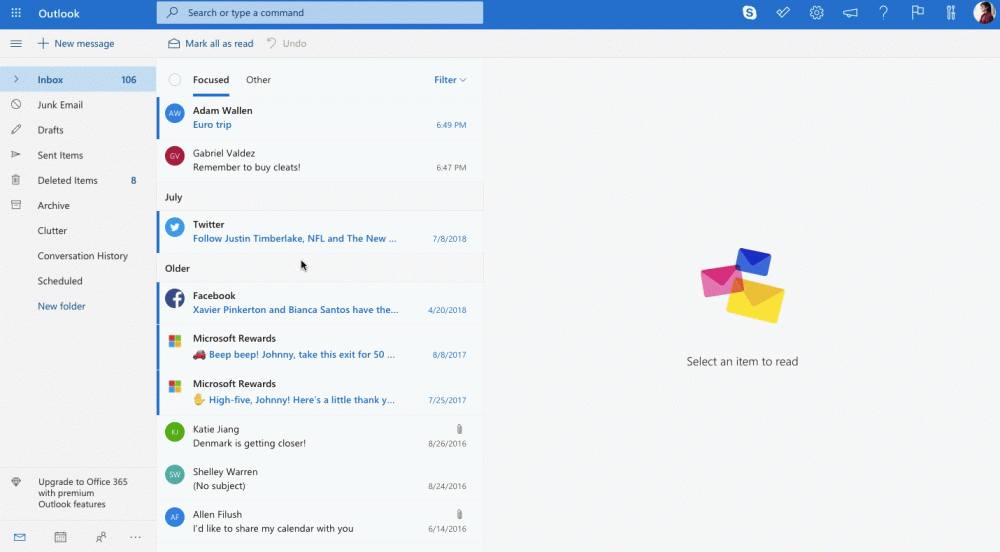
Task: Click the megaphone what's new icon
Action: (x=850, y=13)
